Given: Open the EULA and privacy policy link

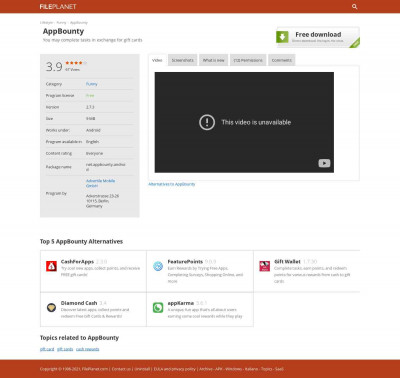Looking at the screenshot, I should 174,369.
